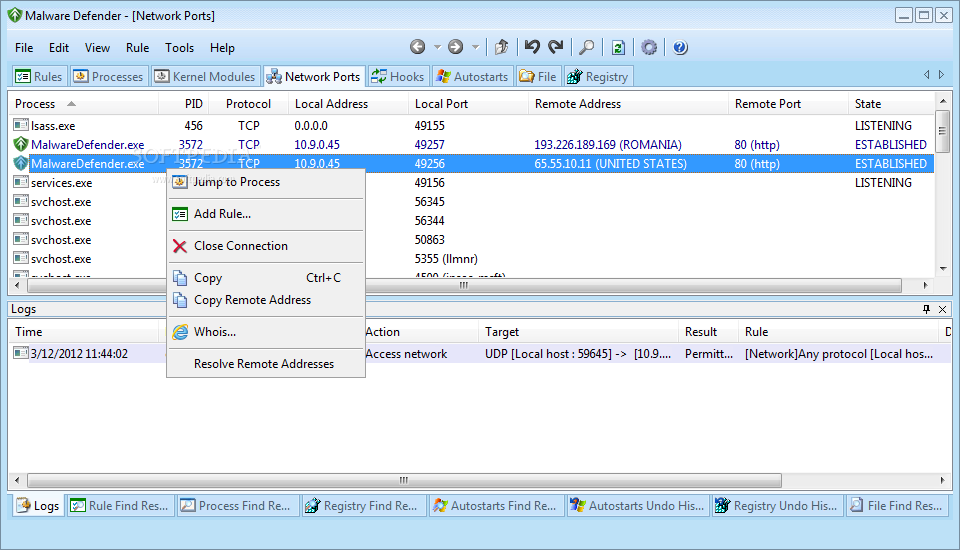Open the Back history dropdown arrow

click(x=437, y=47)
